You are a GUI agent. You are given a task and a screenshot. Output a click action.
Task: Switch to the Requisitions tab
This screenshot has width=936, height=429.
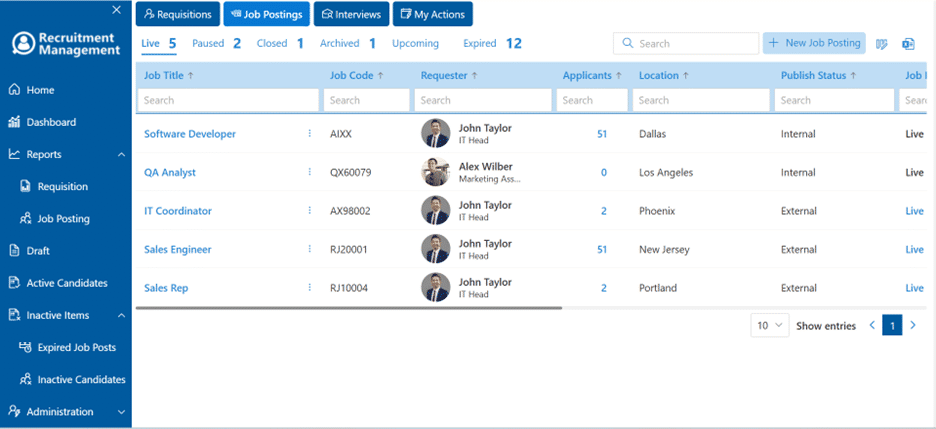click(178, 14)
